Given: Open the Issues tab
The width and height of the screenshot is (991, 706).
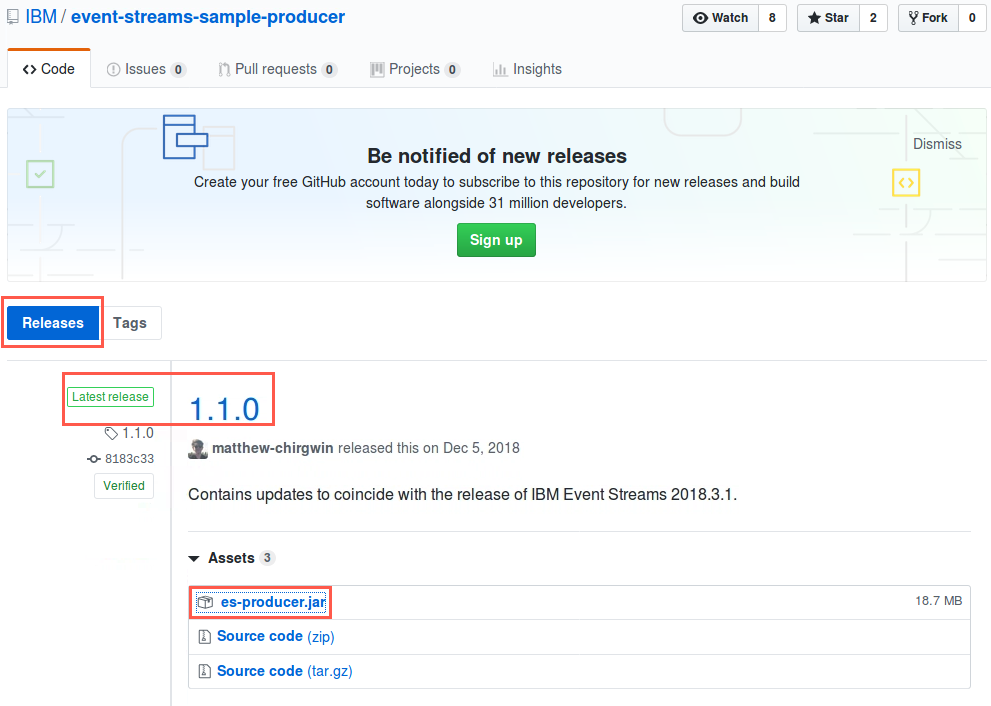Looking at the screenshot, I should click(146, 70).
